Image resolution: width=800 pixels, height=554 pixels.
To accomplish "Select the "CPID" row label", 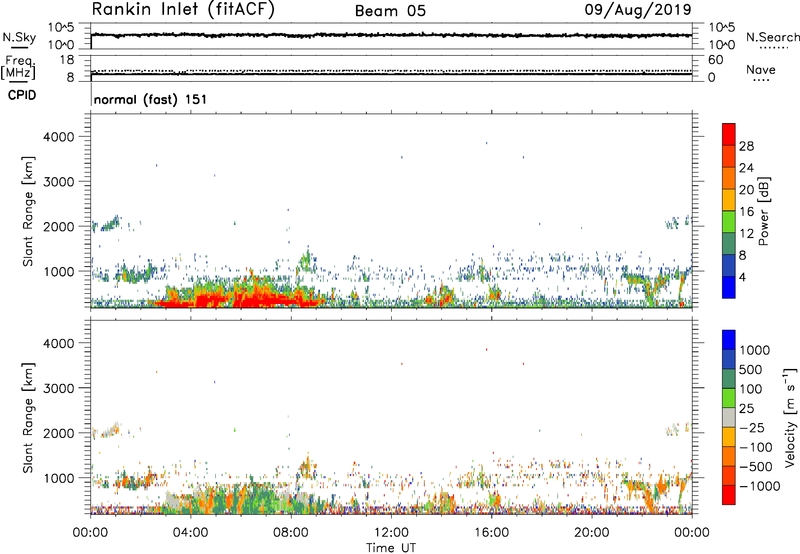I will click(22, 95).
